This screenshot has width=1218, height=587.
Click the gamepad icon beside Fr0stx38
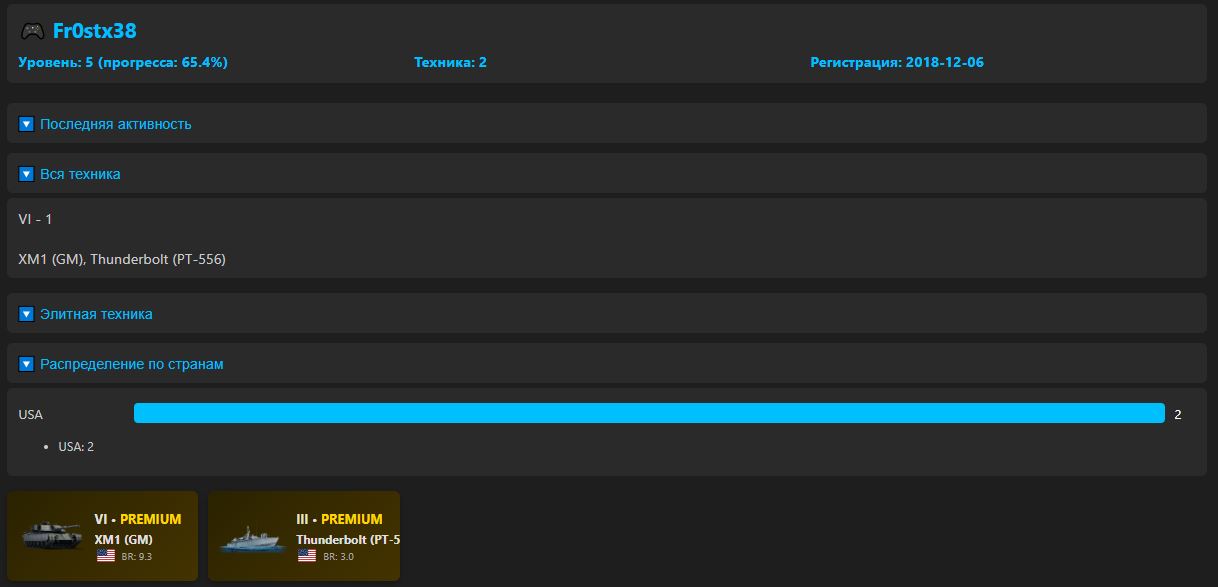32,31
